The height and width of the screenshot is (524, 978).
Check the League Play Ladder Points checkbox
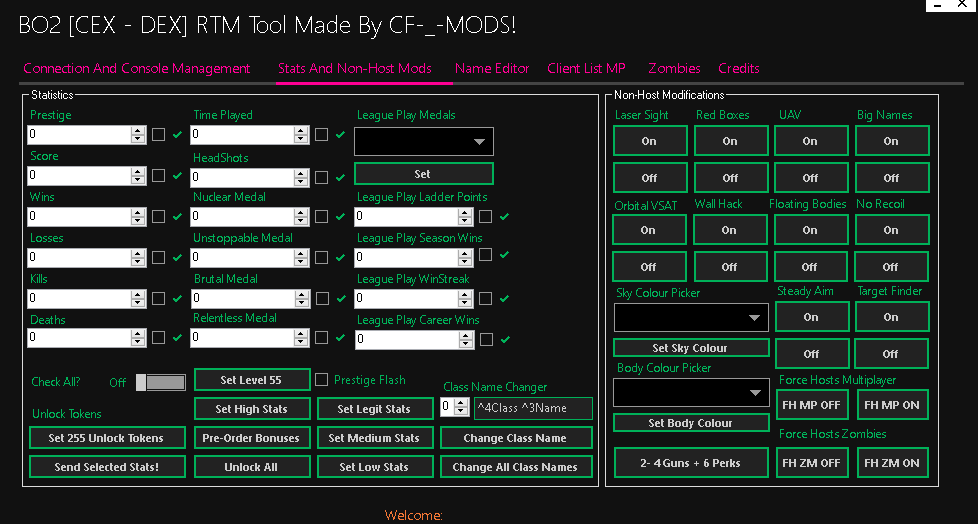click(x=485, y=216)
